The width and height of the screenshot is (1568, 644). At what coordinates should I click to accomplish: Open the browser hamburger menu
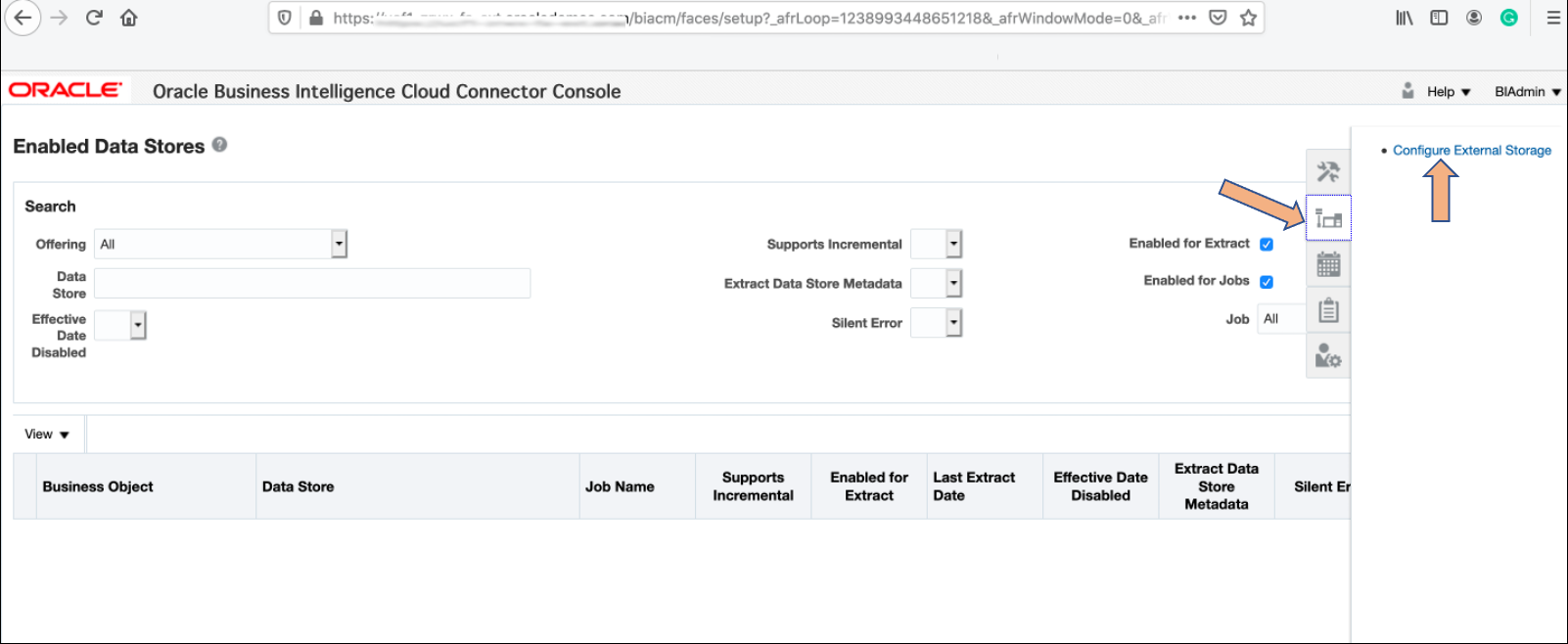click(1553, 18)
